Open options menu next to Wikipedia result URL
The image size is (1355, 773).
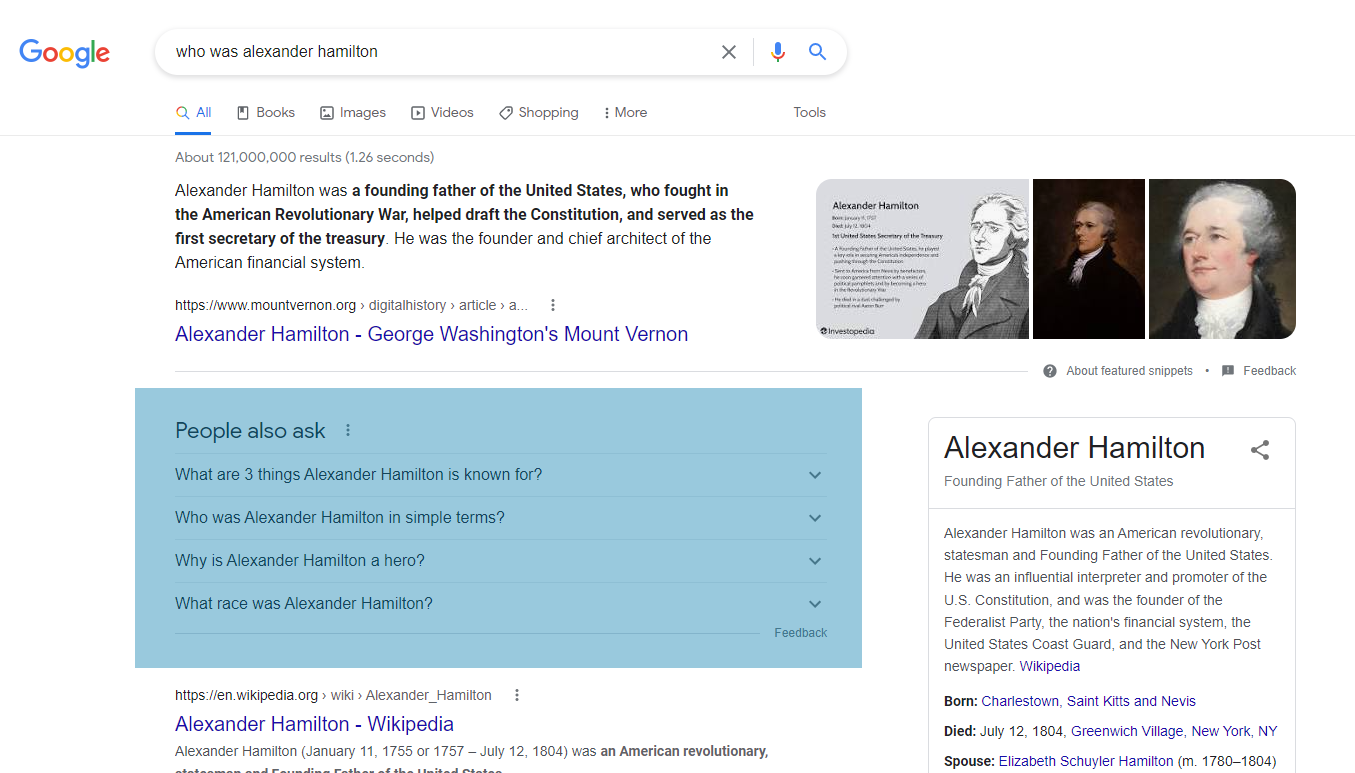tap(517, 695)
